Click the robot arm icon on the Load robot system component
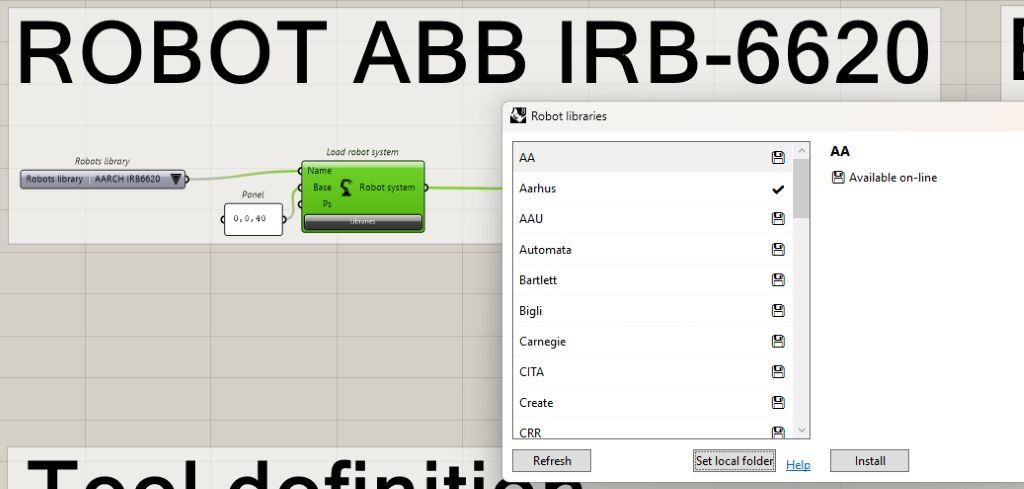Viewport: 1024px width, 489px height. (x=346, y=187)
